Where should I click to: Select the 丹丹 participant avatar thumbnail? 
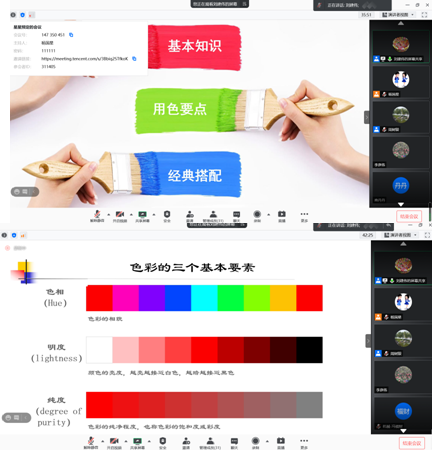click(401, 186)
